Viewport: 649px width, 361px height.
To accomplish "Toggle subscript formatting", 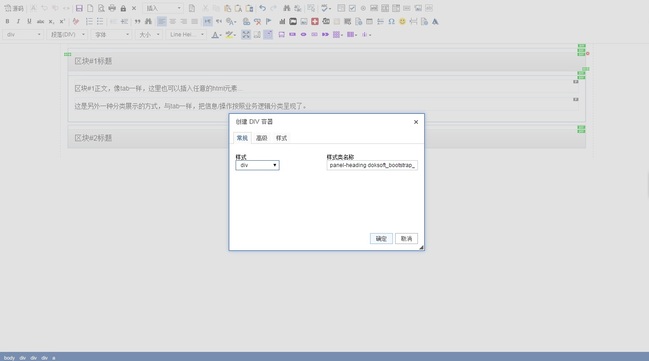I will (x=51, y=22).
